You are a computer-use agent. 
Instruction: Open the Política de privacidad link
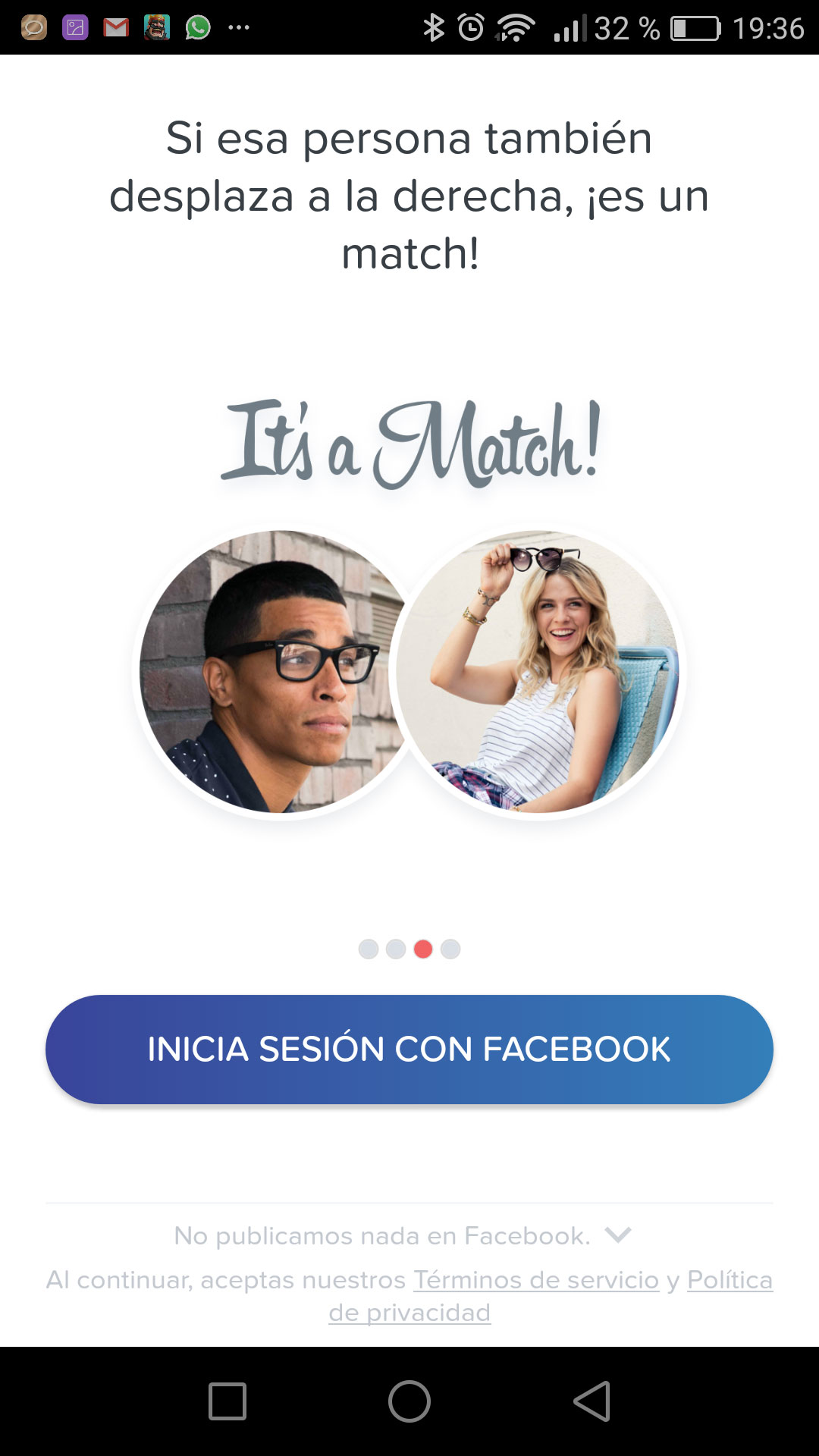(551, 1296)
